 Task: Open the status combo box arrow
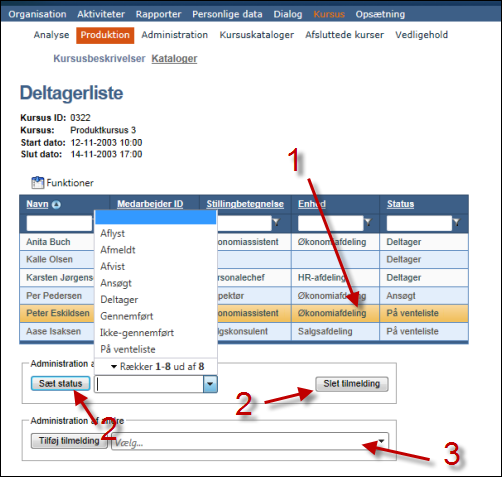(x=210, y=384)
